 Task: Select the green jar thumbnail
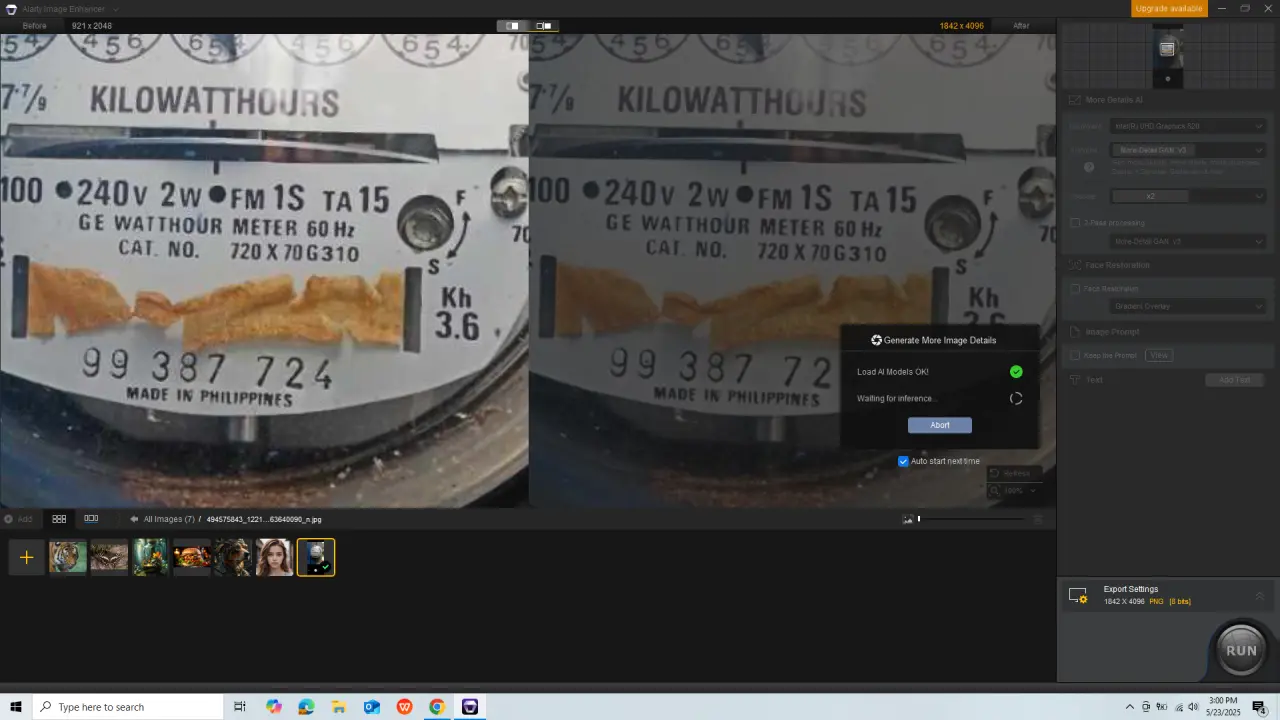point(150,557)
